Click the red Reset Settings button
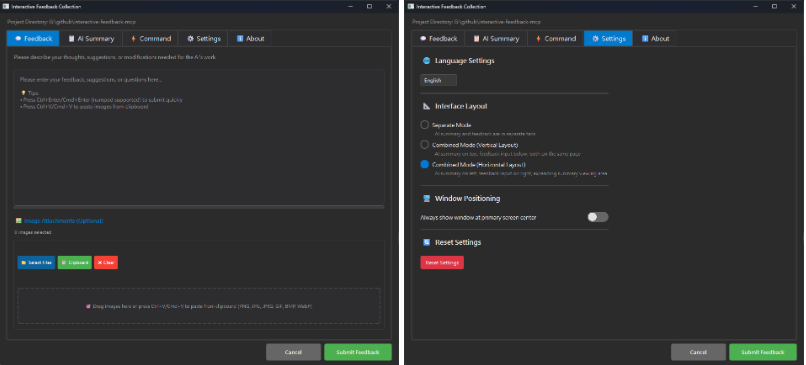Screen dimensions: 806x365 [x=442, y=263]
